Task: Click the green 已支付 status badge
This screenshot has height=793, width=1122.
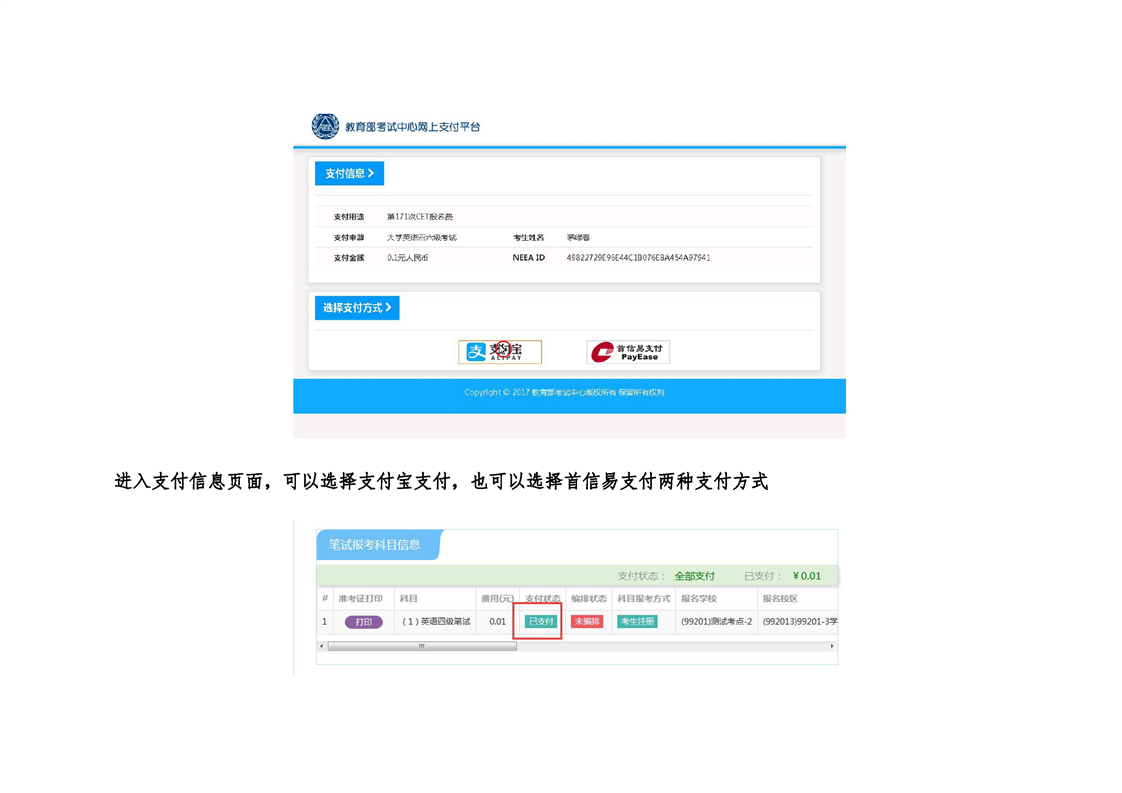Action: pyautogui.click(x=540, y=621)
